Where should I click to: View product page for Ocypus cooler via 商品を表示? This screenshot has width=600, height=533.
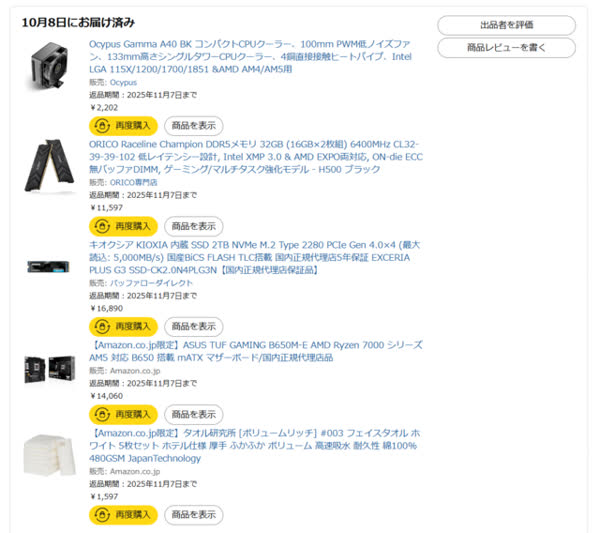[x=194, y=126]
